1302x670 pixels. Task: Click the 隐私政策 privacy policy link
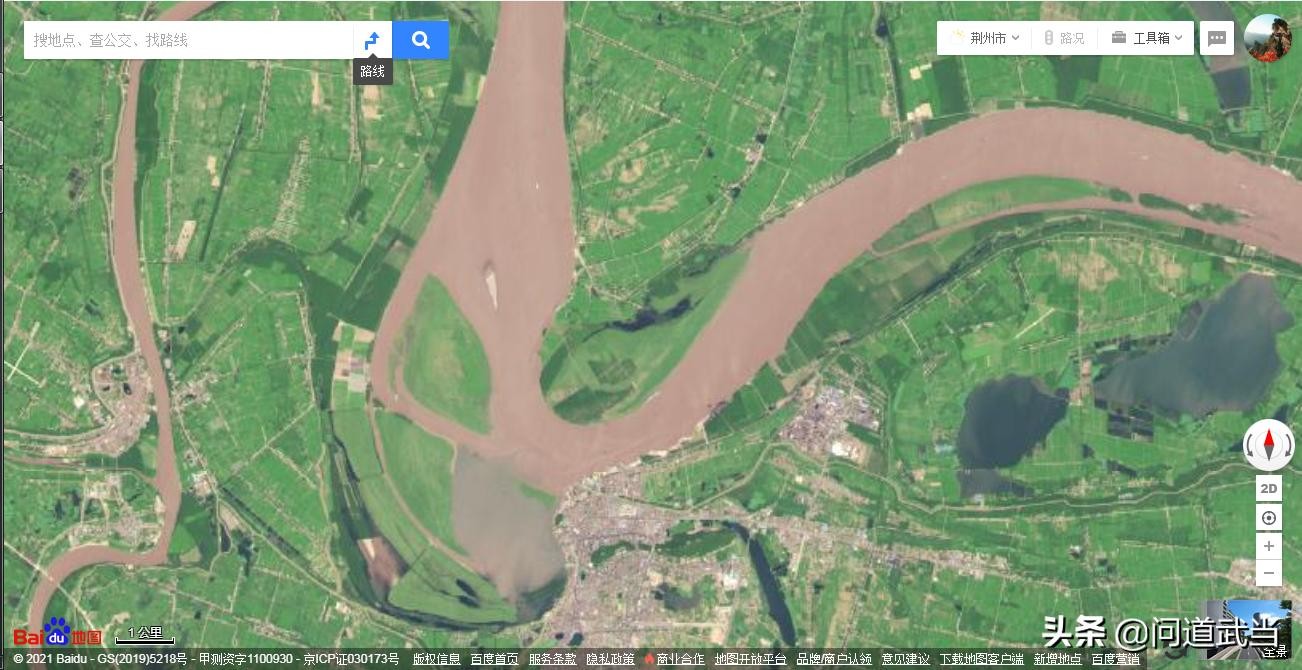tap(610, 659)
